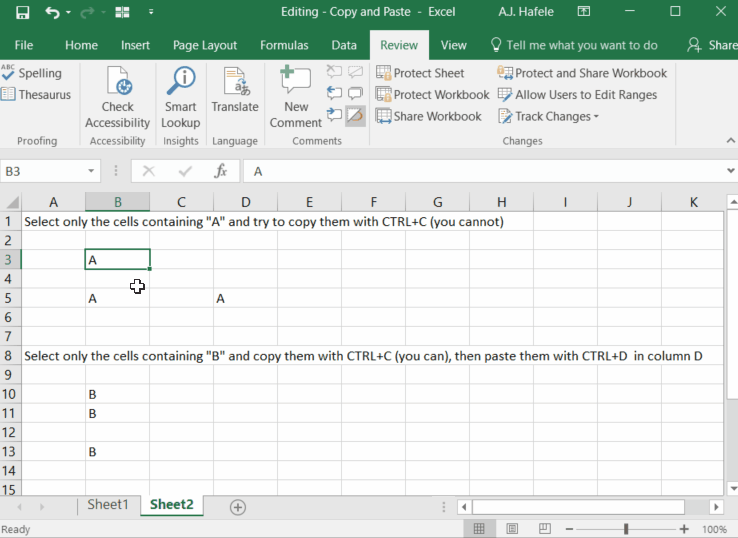Click Share Workbook

[429, 116]
